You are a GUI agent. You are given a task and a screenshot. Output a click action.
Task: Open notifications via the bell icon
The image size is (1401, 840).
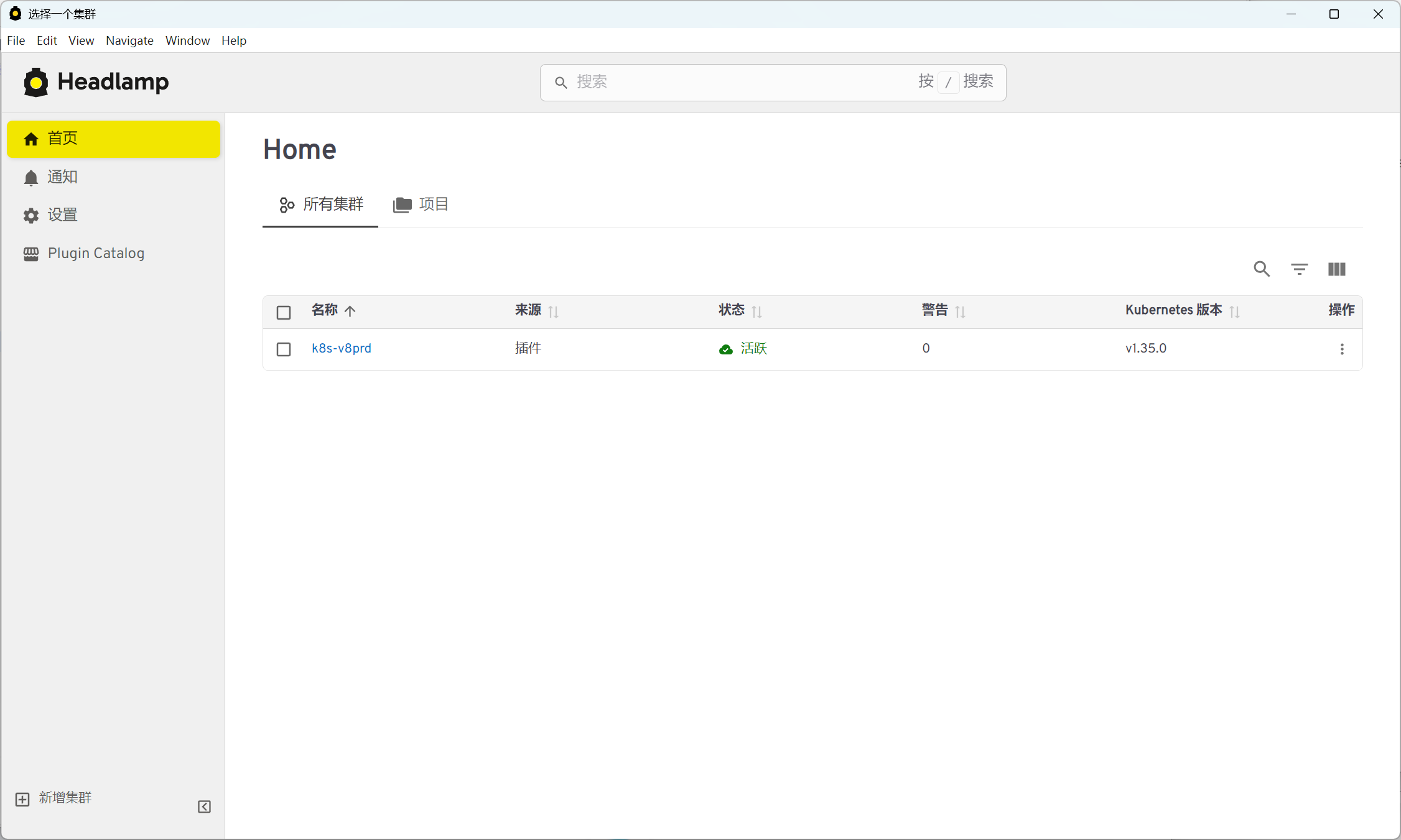coord(31,178)
